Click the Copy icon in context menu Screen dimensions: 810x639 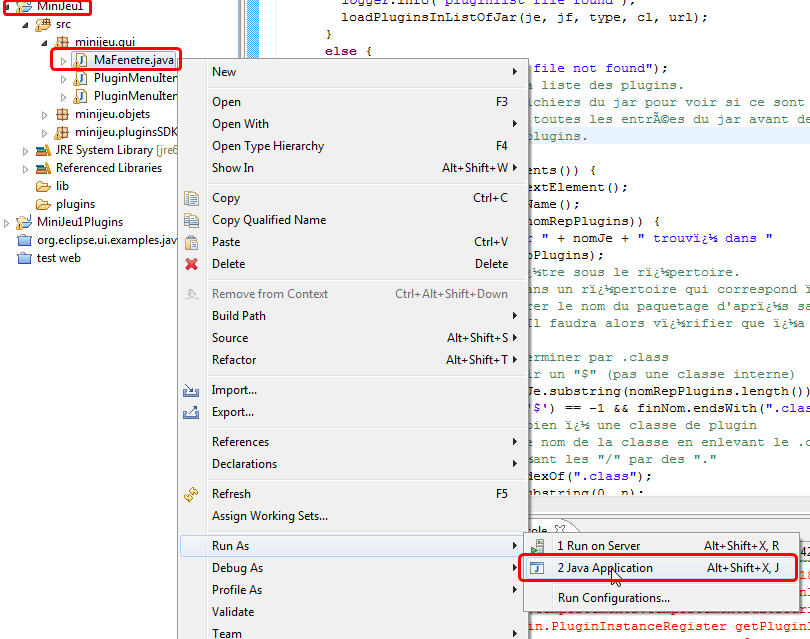192,198
